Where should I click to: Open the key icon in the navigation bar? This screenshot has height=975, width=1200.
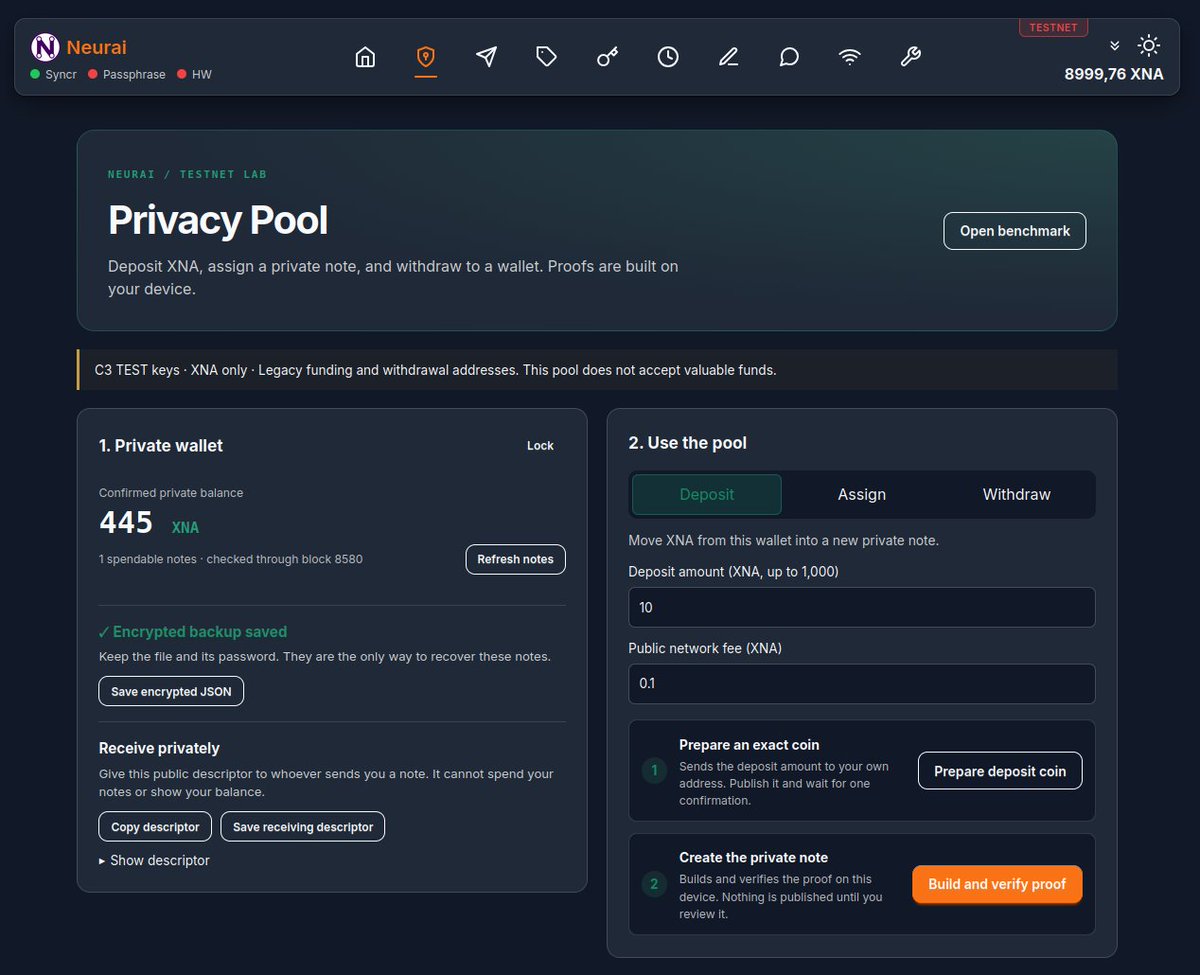click(x=608, y=57)
